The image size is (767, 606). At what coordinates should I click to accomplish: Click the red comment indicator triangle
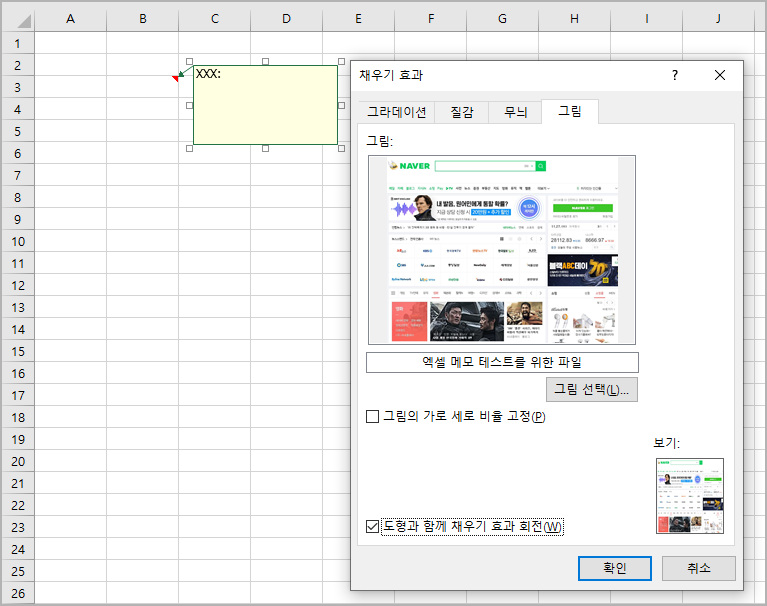click(176, 78)
